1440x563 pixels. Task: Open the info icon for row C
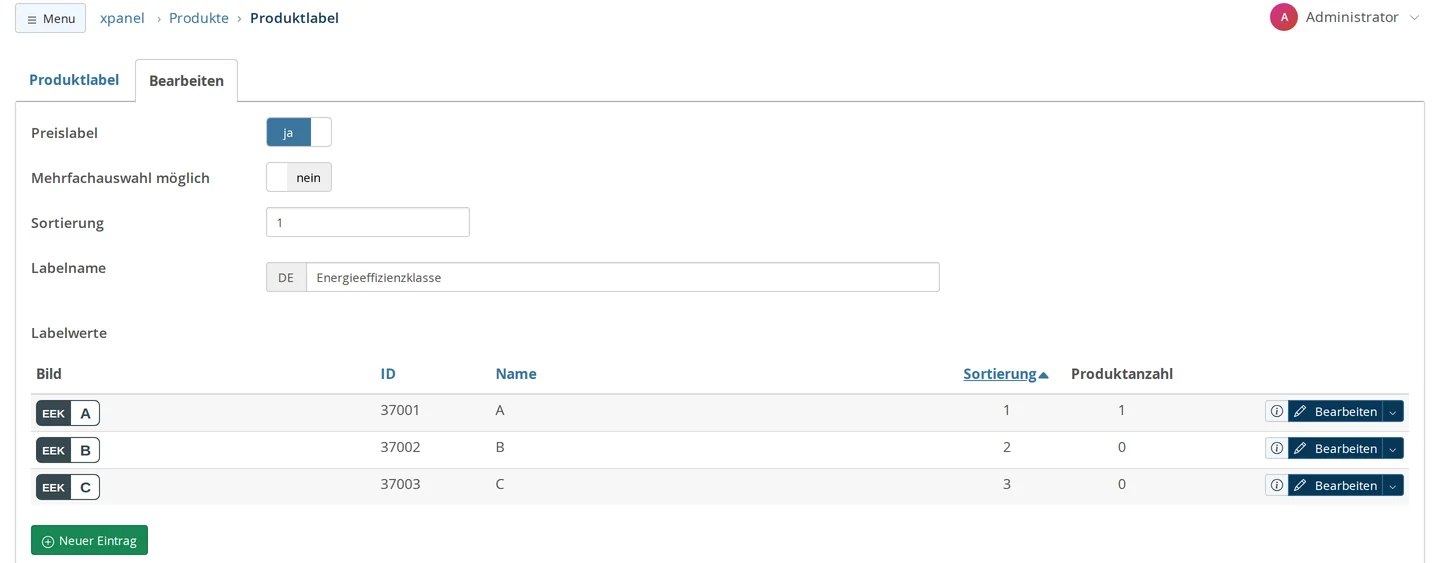pyautogui.click(x=1276, y=485)
